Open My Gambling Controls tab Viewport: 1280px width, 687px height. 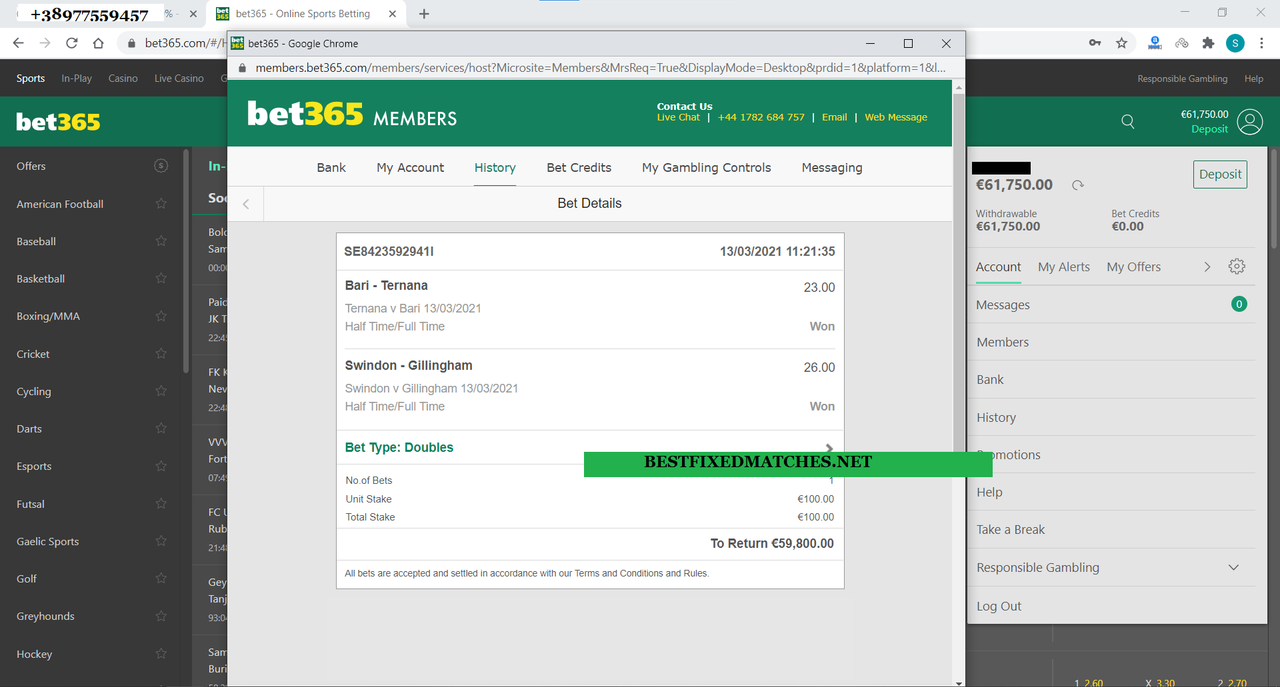(706, 168)
